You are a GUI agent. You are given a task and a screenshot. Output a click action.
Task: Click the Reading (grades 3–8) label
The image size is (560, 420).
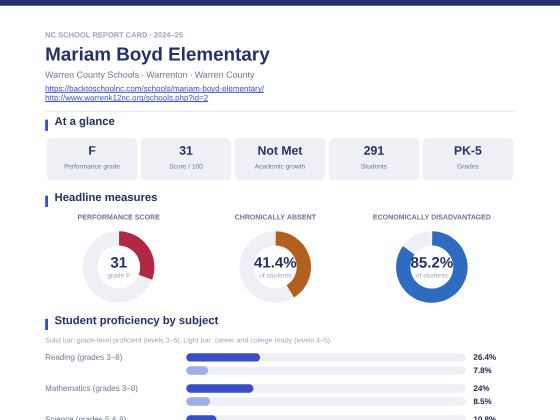coord(84,357)
